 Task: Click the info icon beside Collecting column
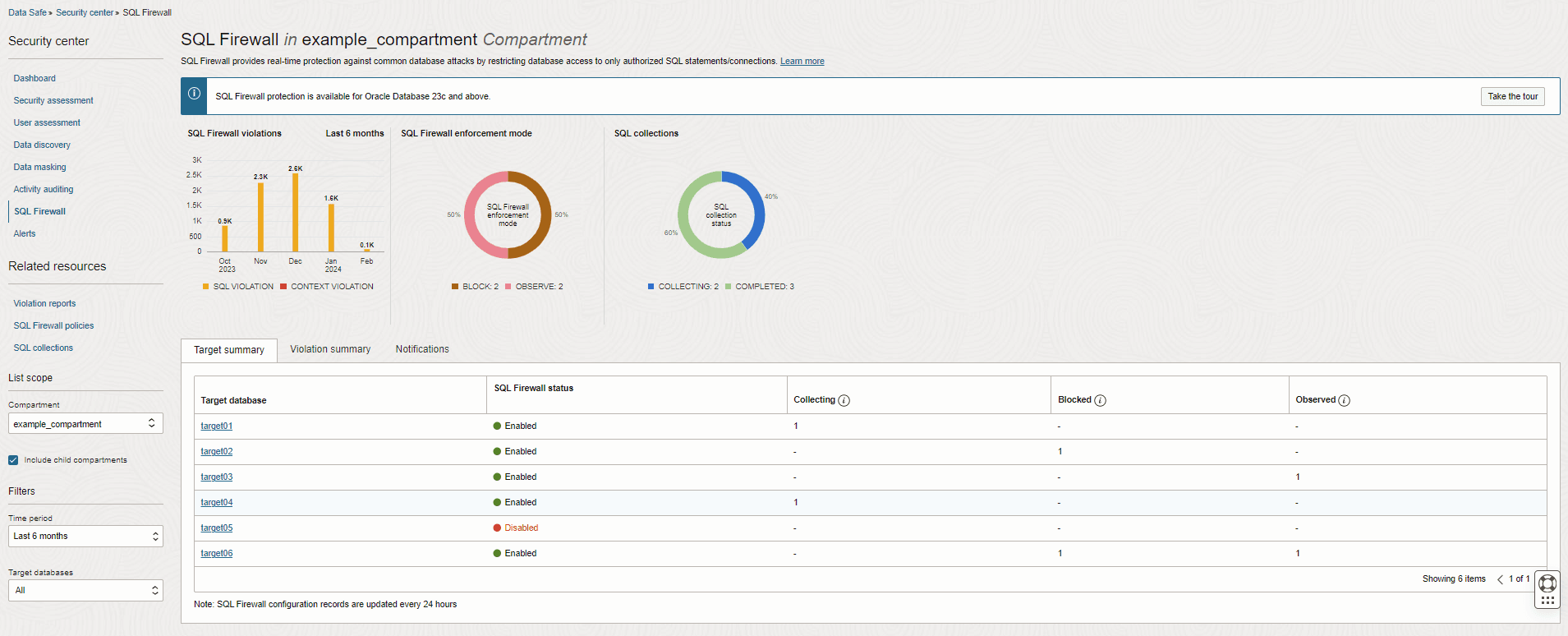point(844,401)
